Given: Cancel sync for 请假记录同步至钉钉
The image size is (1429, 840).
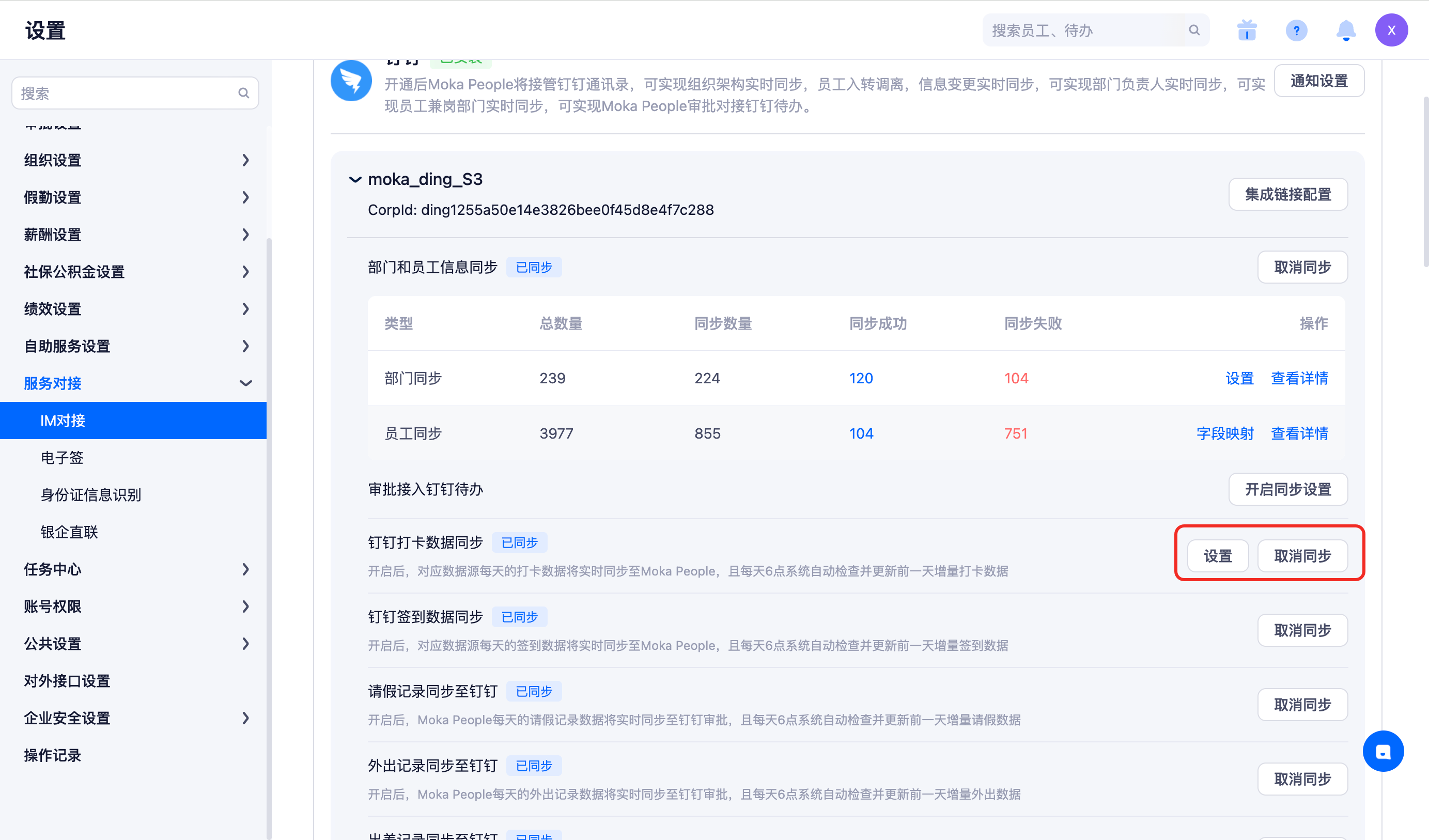Looking at the screenshot, I should click(x=1302, y=705).
